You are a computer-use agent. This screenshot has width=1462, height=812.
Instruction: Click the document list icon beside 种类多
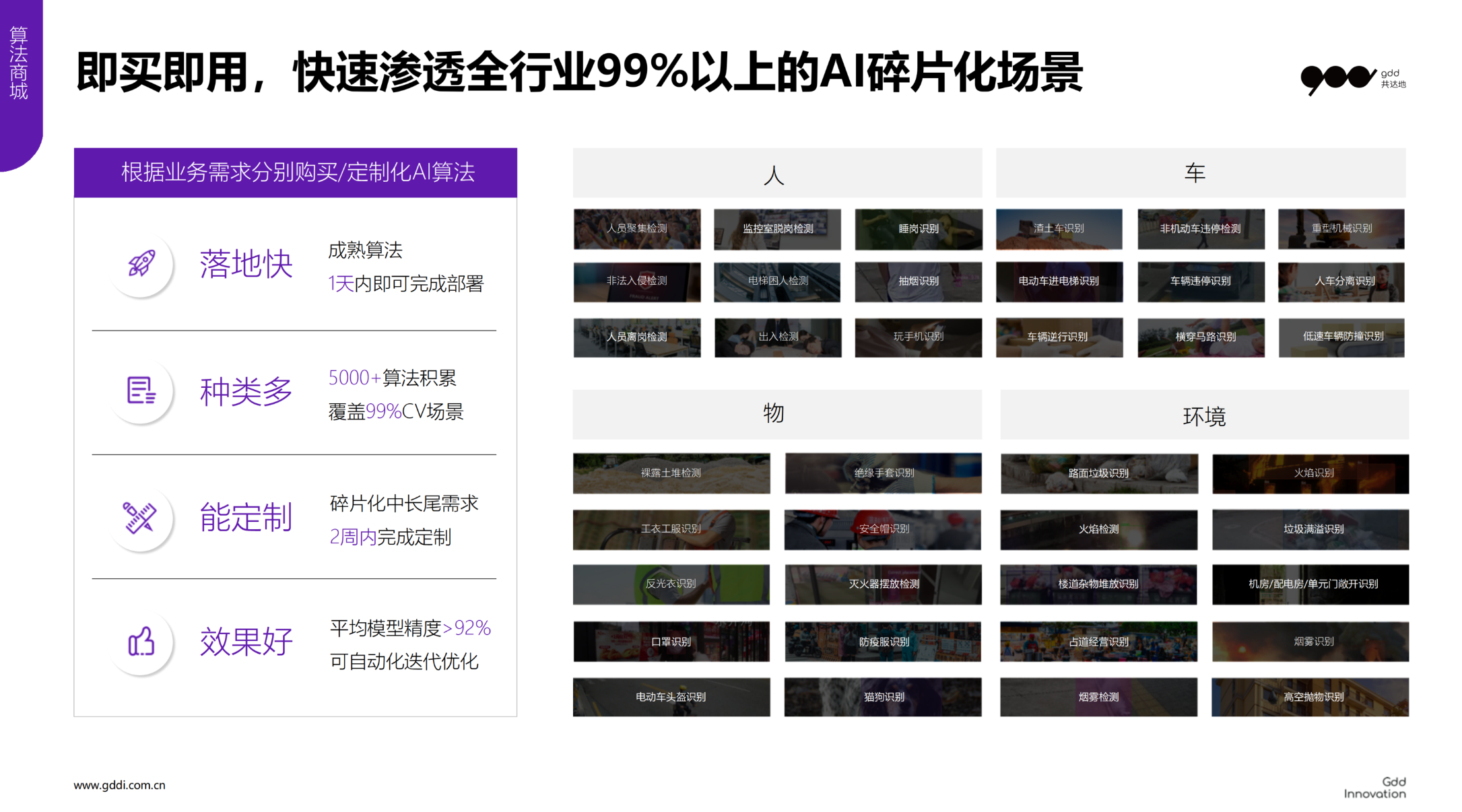coord(141,391)
